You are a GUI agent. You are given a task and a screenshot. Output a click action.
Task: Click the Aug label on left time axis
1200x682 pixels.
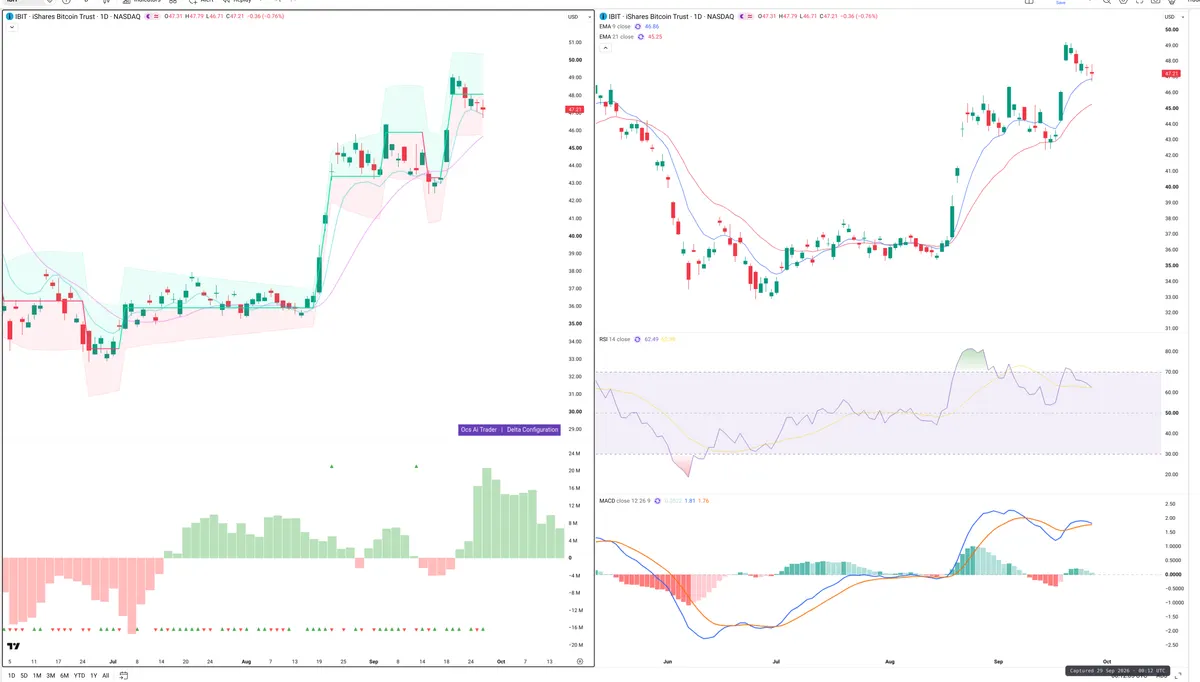245,661
